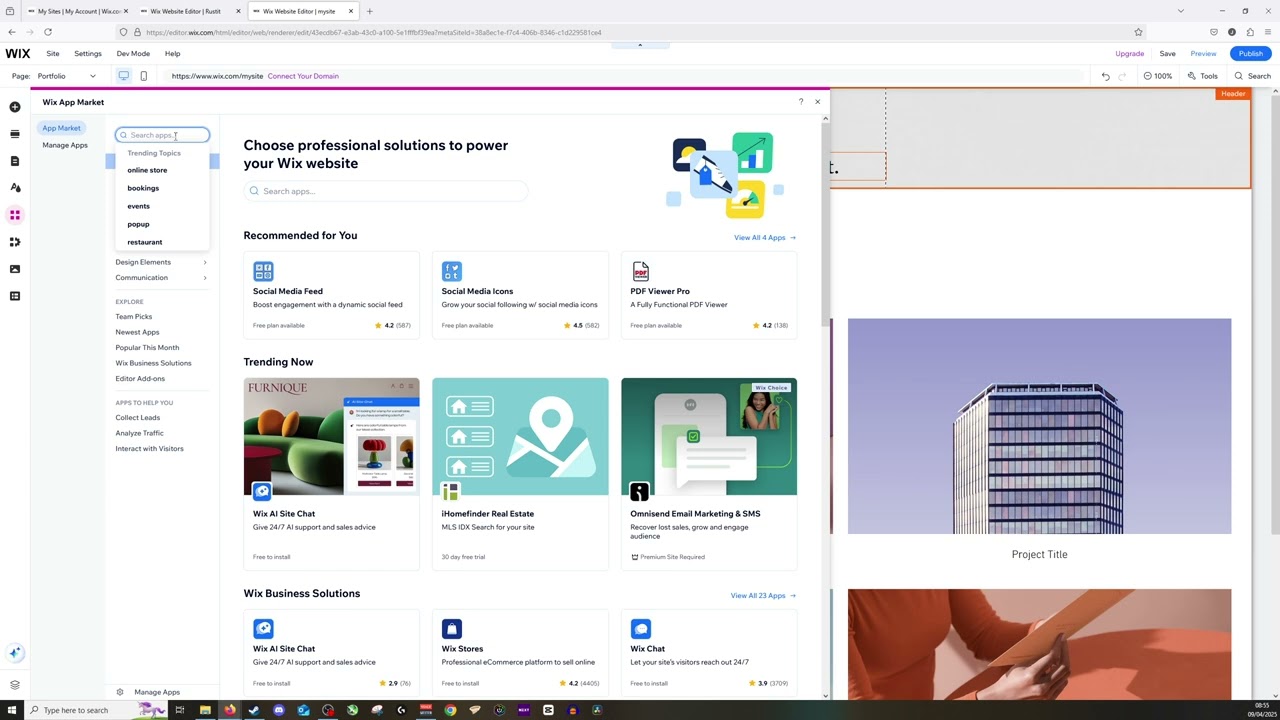The width and height of the screenshot is (1280, 720).
Task: Click the App Market sidebar icon
Action: coord(15,215)
